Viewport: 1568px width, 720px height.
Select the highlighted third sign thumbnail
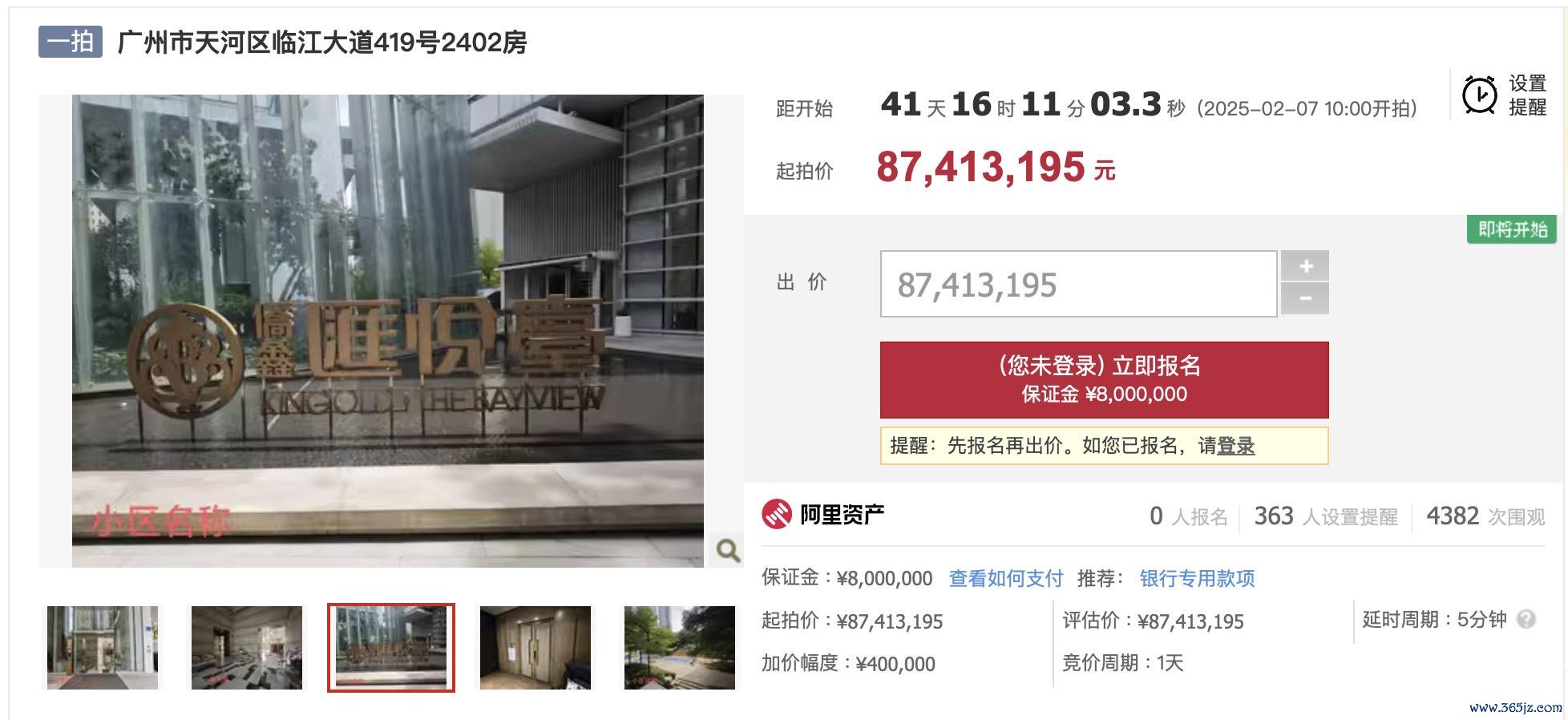pyautogui.click(x=391, y=648)
